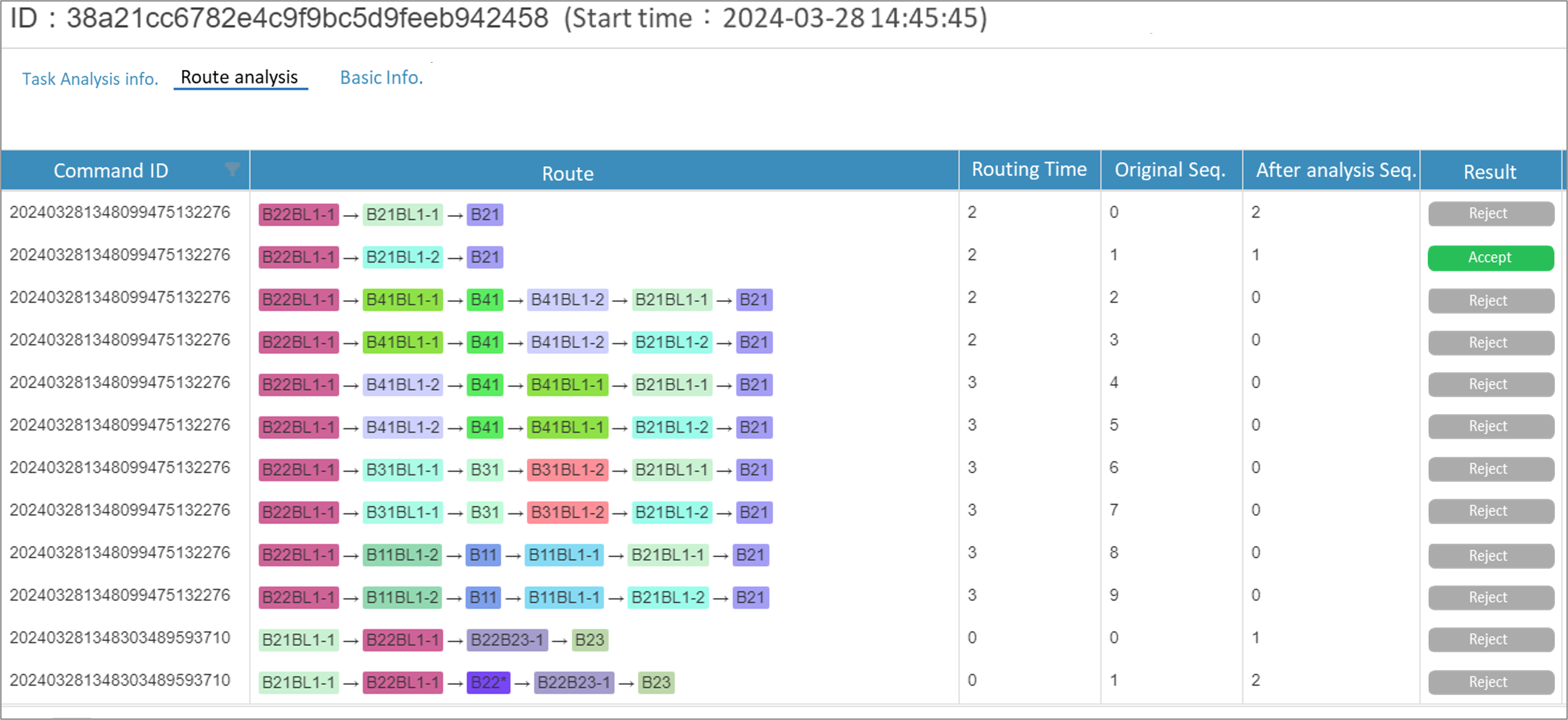
Task: Click the Route column header
Action: 567,174
